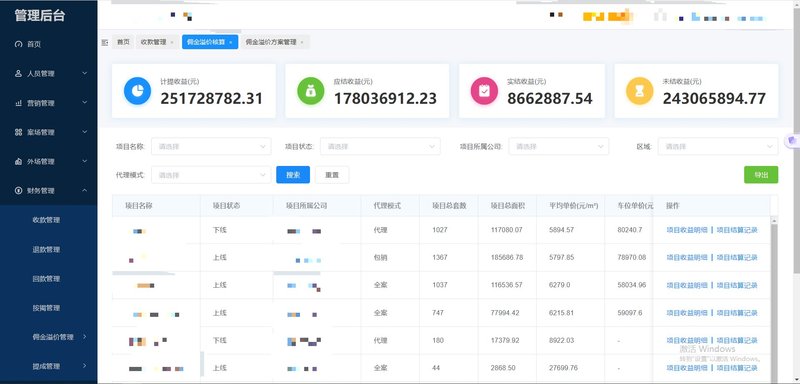The width and height of the screenshot is (800, 384).
Task: Open 项目收益明细 for the 180-unit row
Action: pos(686,340)
